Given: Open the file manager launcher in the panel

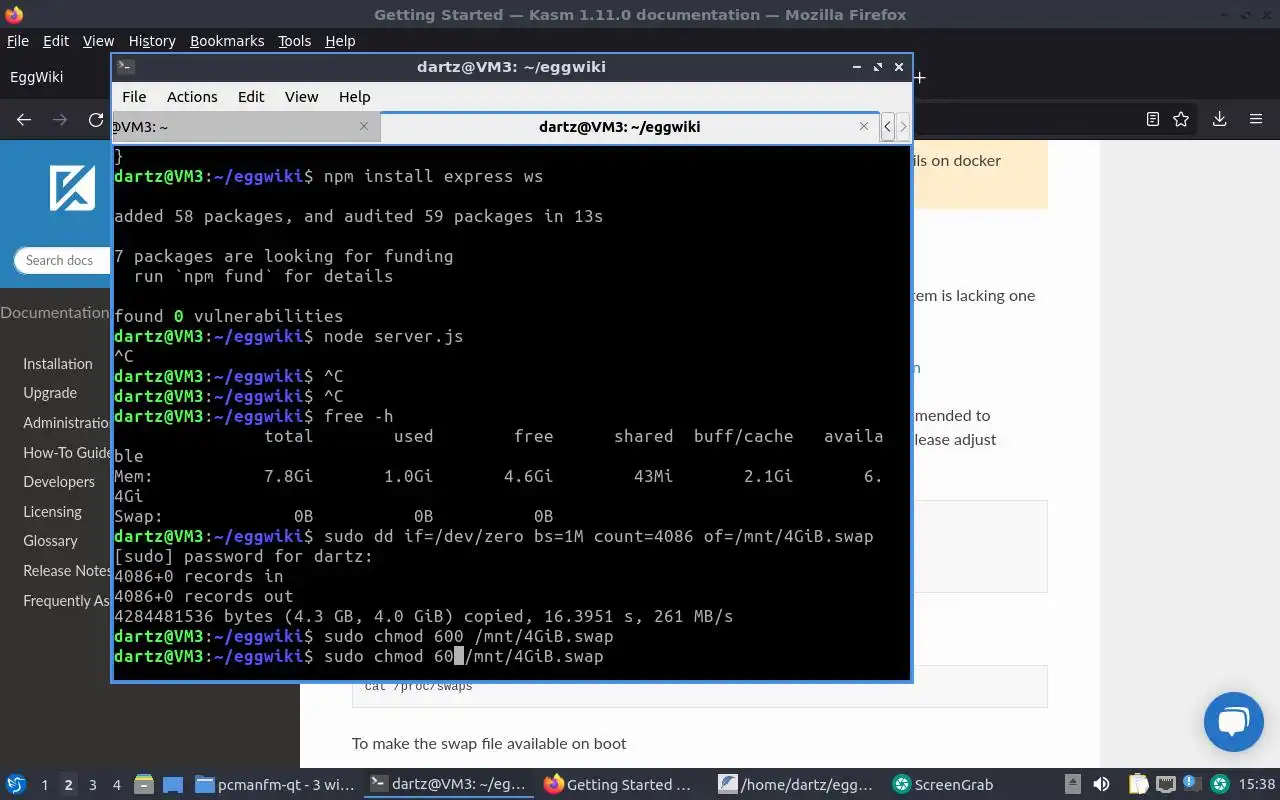Looking at the screenshot, I should coord(143,785).
